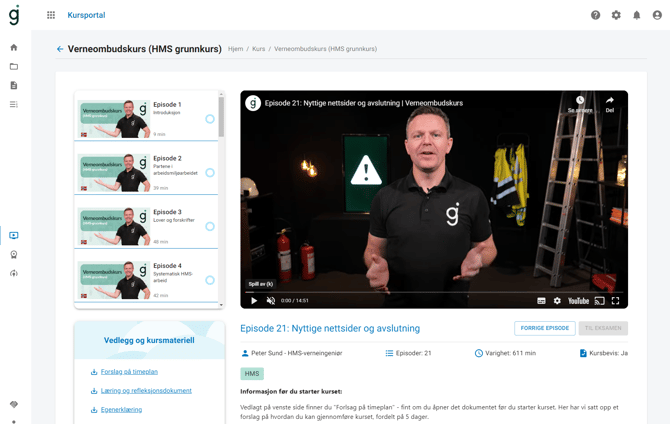Image resolution: width=670 pixels, height=424 pixels.
Task: Click the Del share arrow in video
Action: (610, 100)
